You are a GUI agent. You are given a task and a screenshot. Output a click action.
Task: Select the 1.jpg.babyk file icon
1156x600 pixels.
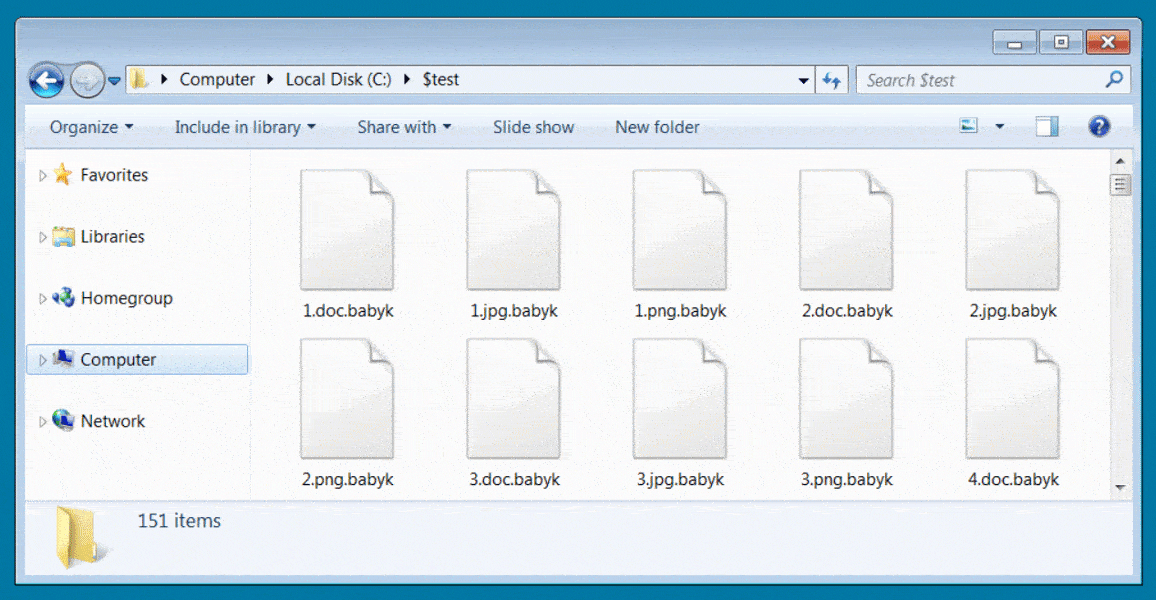point(514,230)
